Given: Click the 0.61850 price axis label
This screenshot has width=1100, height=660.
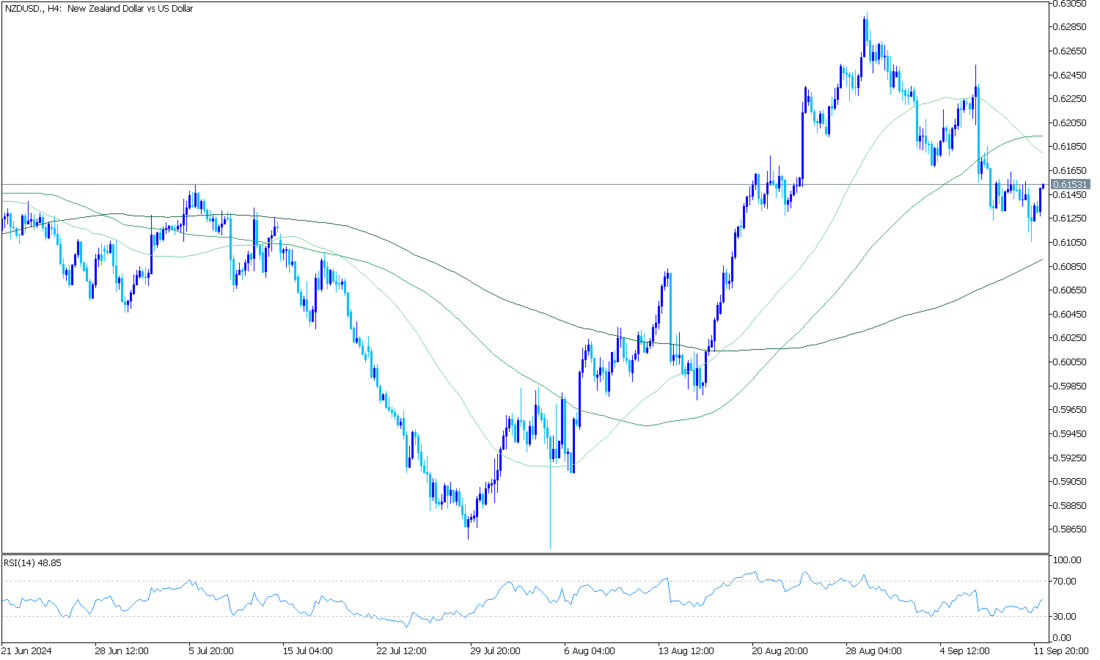Looking at the screenshot, I should 1070,147.
